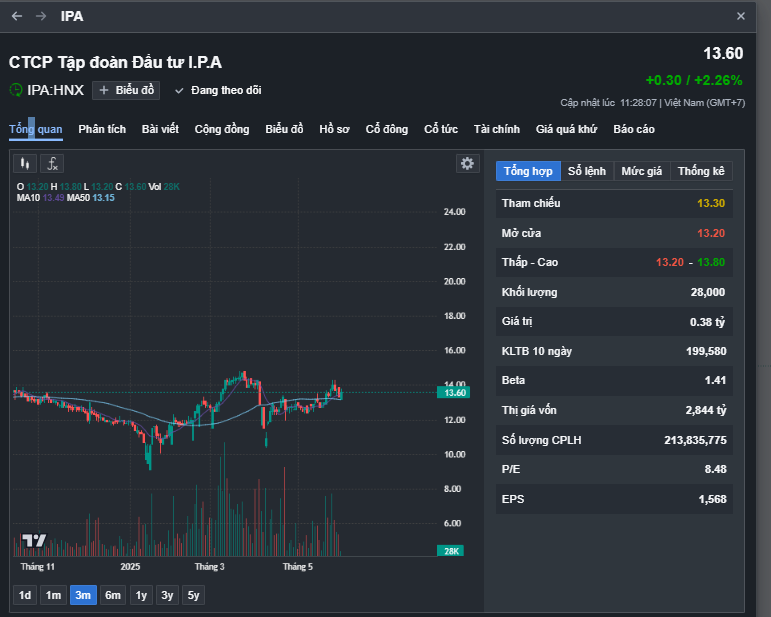Image resolution: width=771 pixels, height=617 pixels.
Task: Go forward with the right arrow
Action: click(41, 16)
